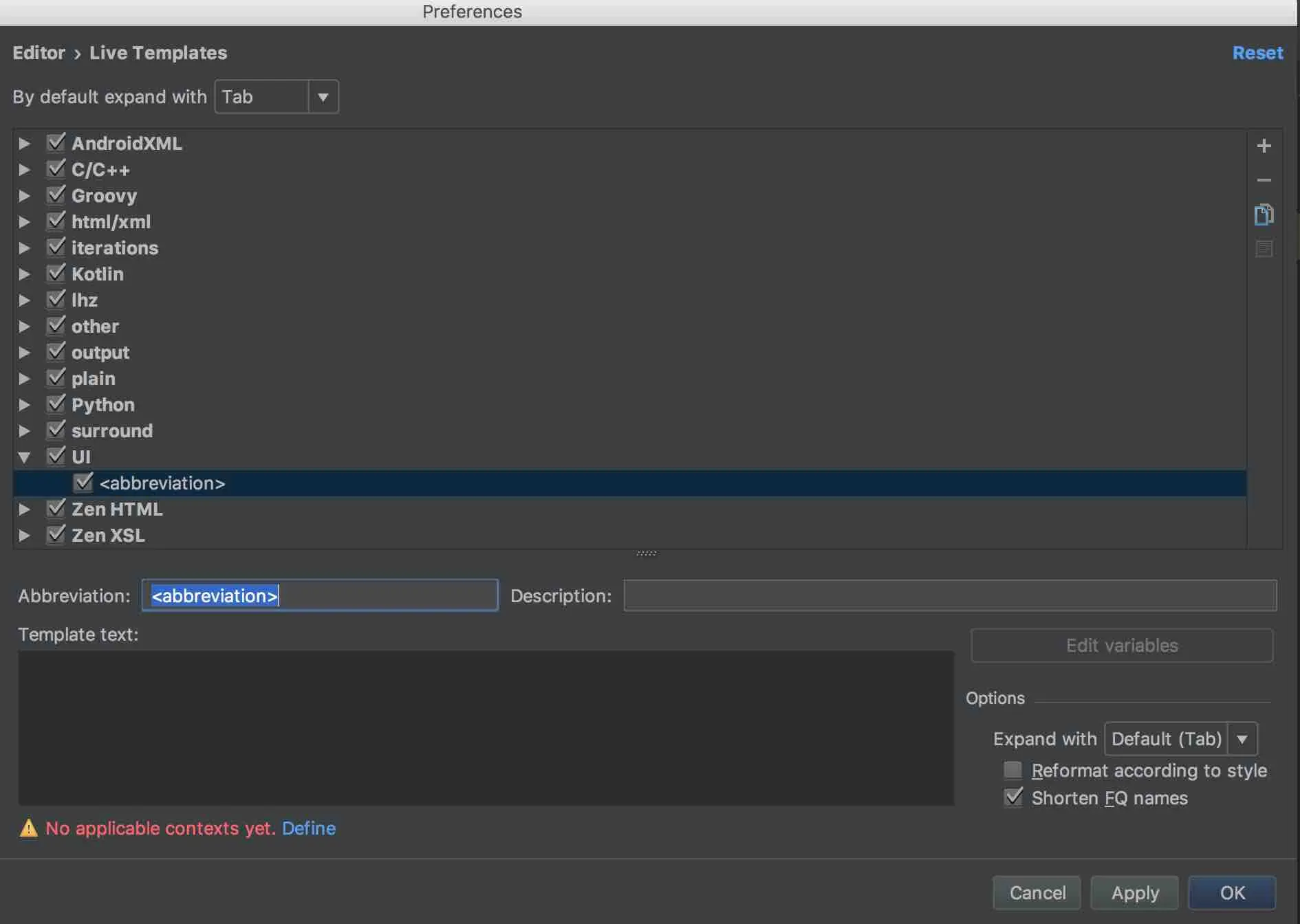Toggle the html/xml group checkbox
Viewport: 1300px width, 924px height.
tap(56, 221)
